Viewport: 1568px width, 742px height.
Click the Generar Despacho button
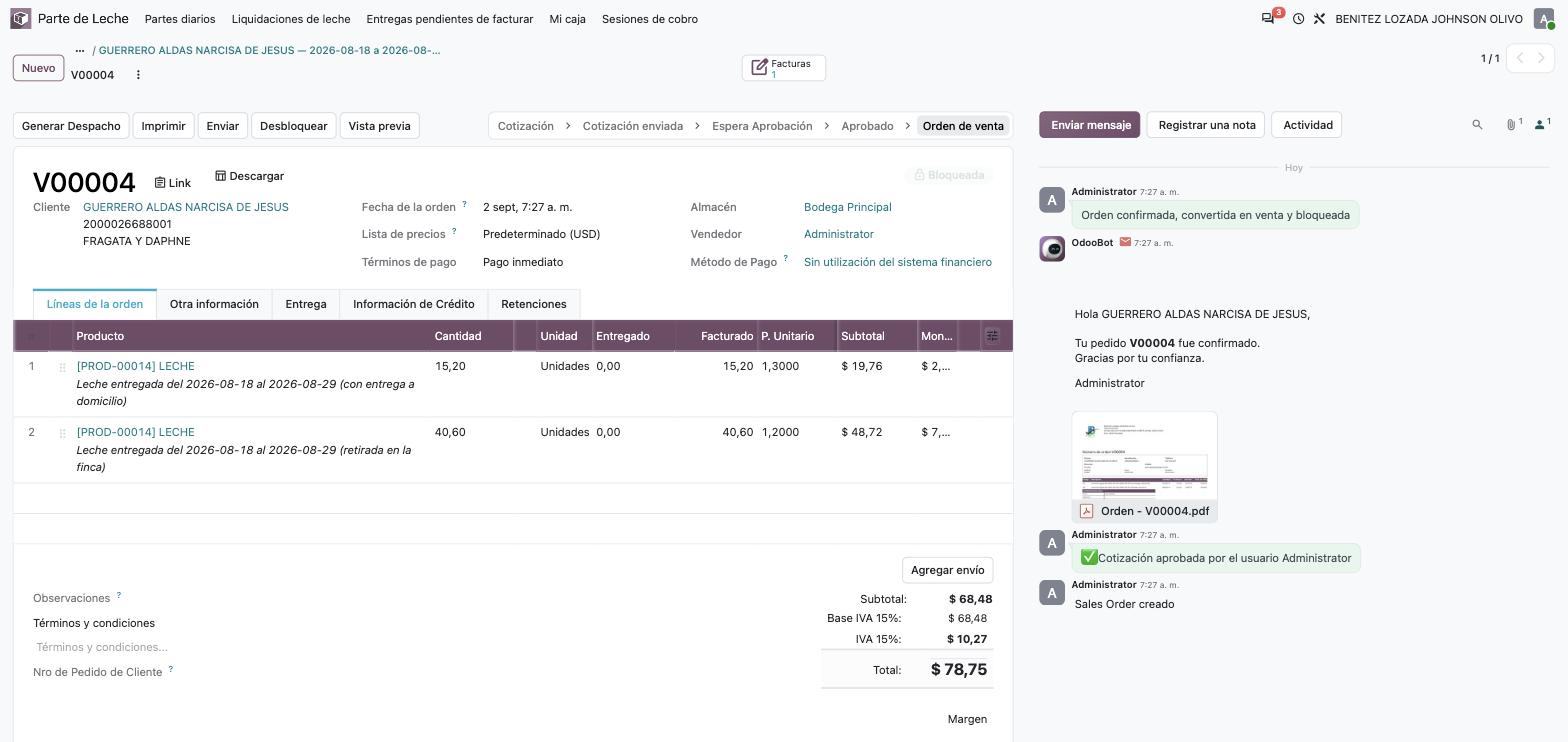point(71,126)
